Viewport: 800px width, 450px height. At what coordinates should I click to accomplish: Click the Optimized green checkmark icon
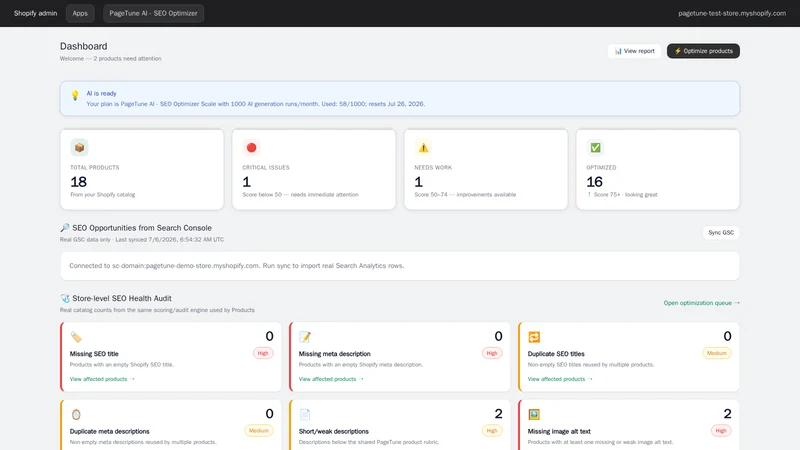pyautogui.click(x=595, y=147)
